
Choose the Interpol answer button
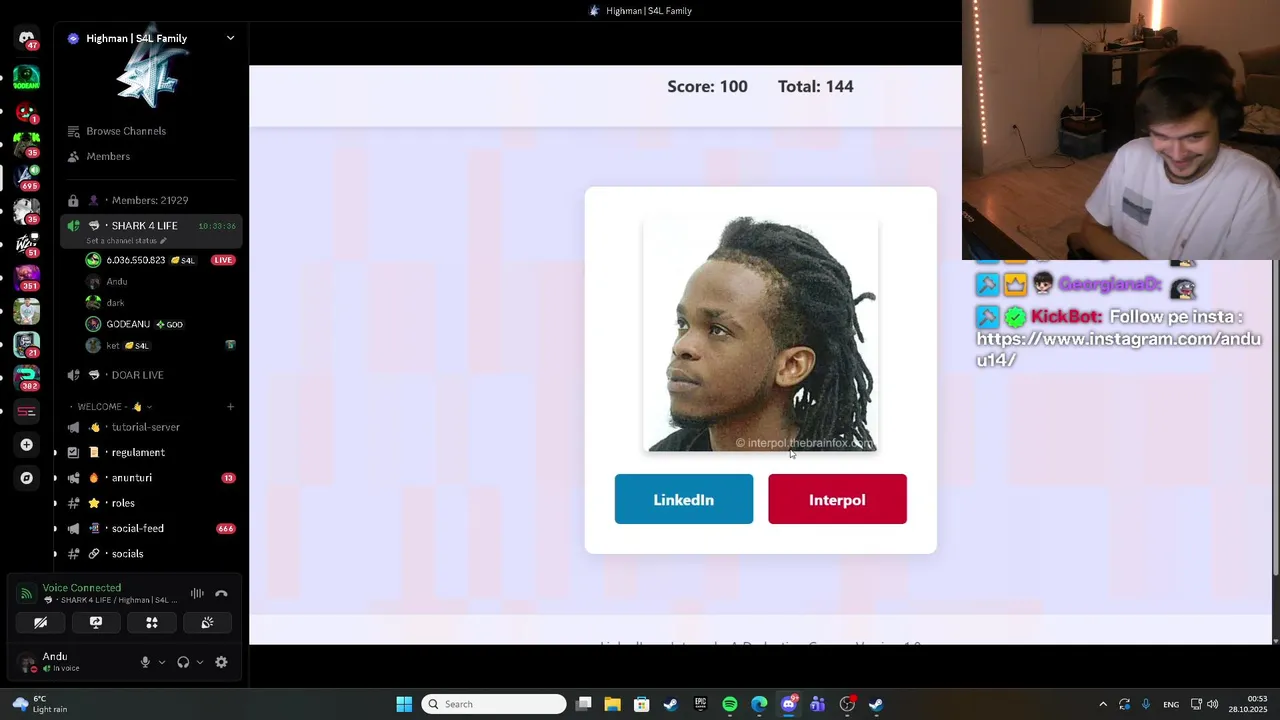[x=837, y=499]
